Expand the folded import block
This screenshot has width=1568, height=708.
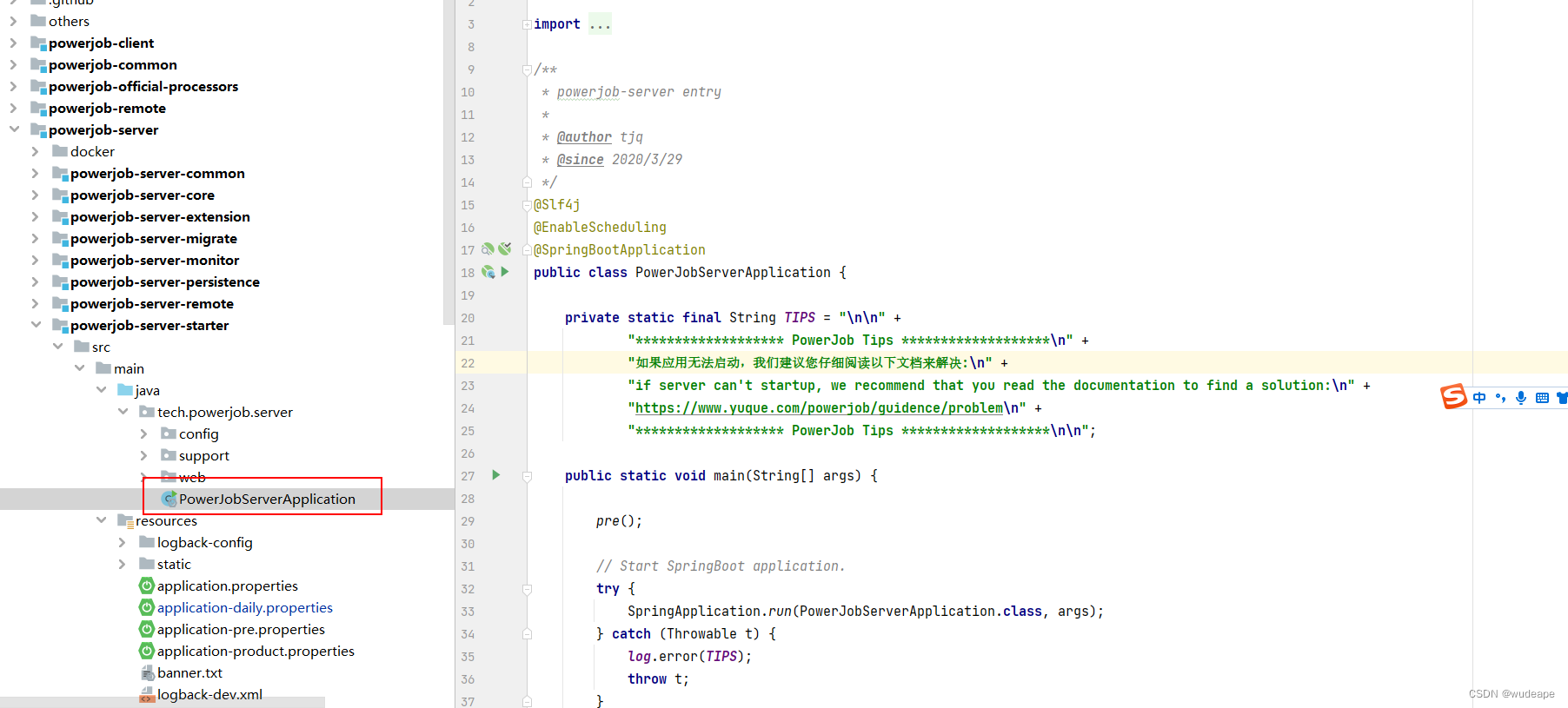[527, 24]
